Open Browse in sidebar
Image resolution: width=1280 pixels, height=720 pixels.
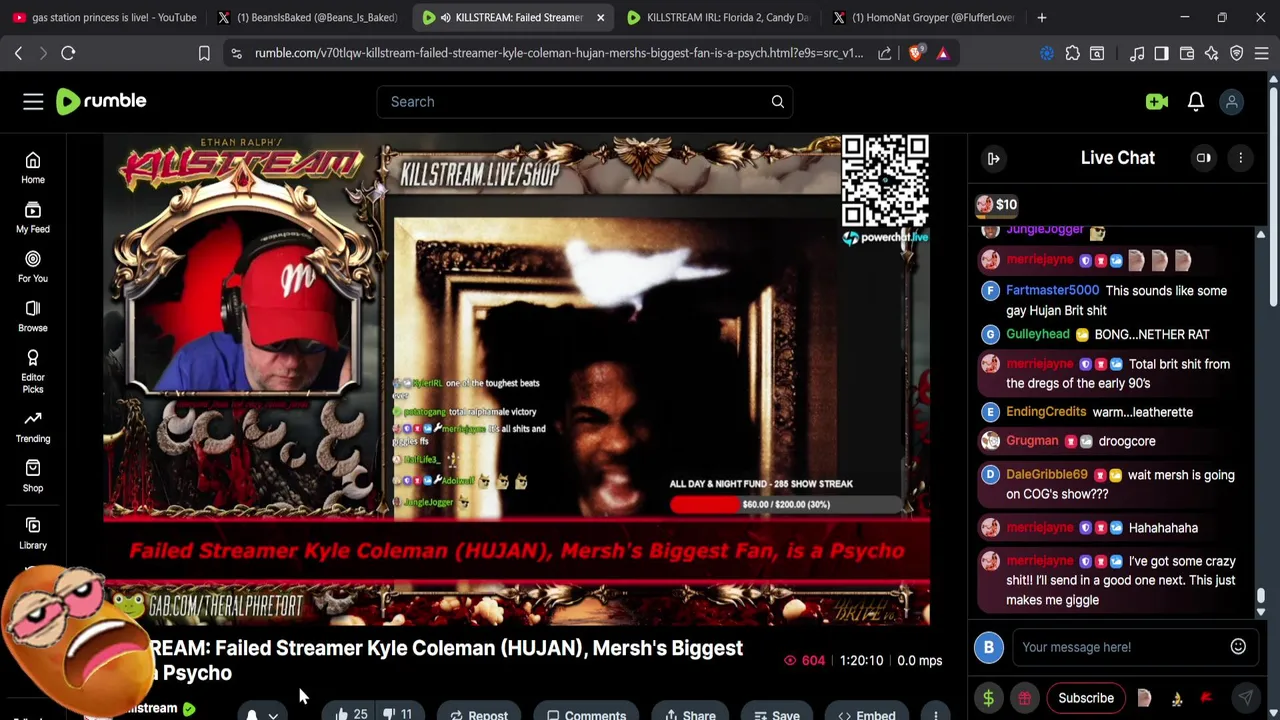coord(33,316)
